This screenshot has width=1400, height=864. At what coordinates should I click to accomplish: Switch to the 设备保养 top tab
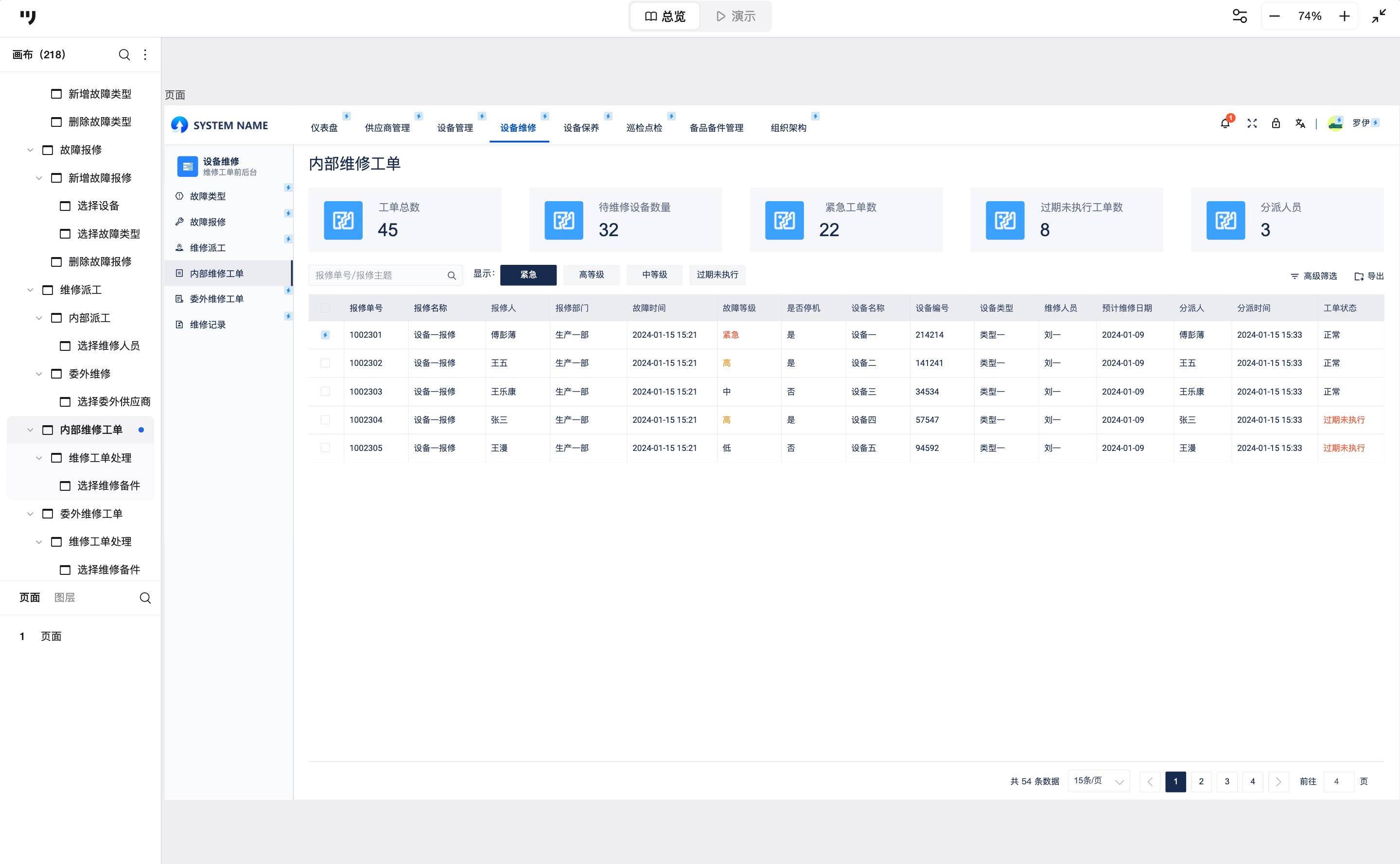pyautogui.click(x=581, y=128)
